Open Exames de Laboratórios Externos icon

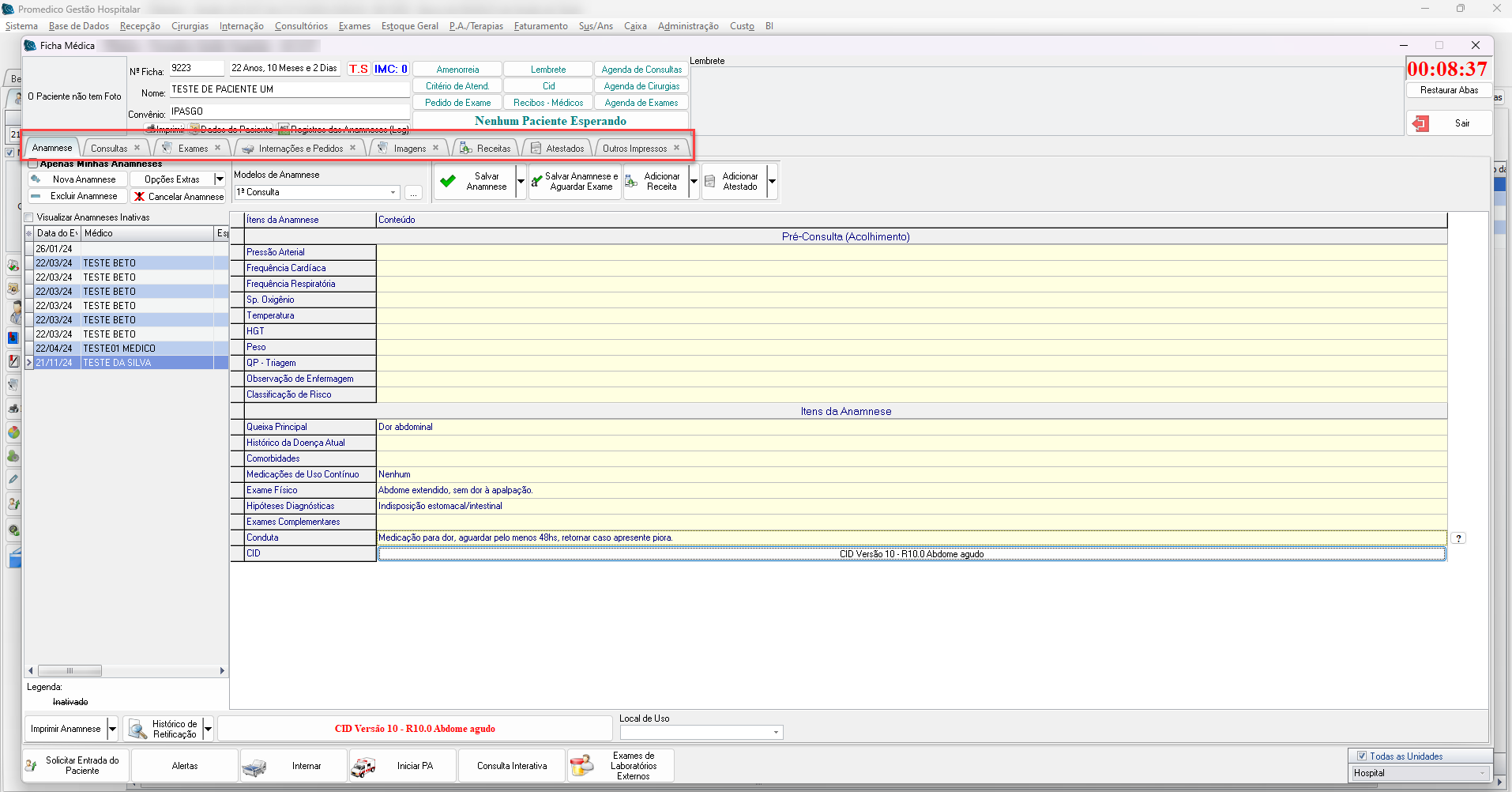pos(581,766)
